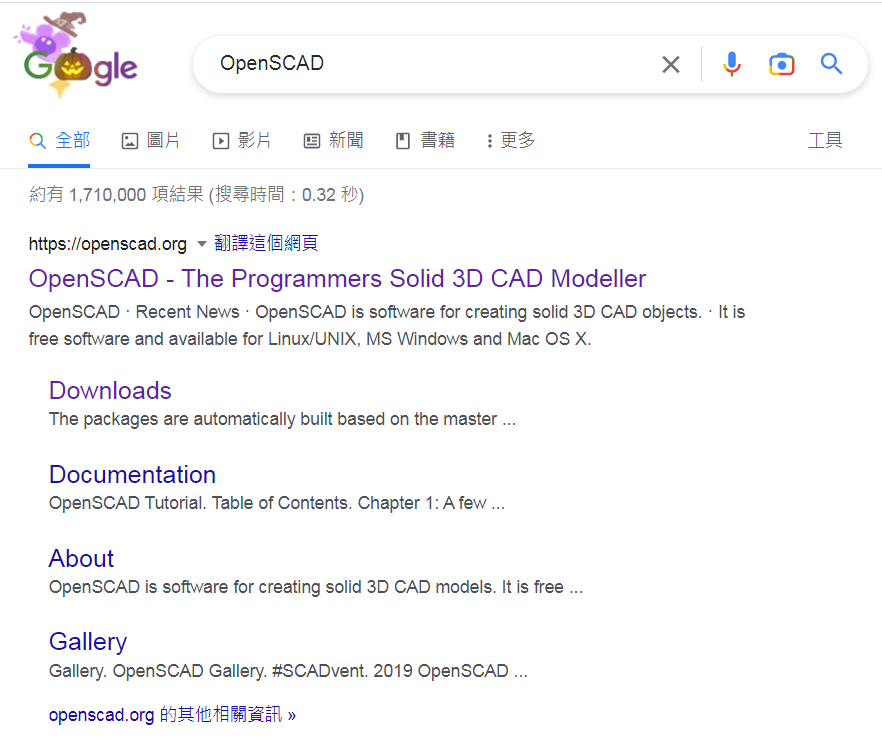Viewport: 882px width, 745px height.
Task: Select the 全部 (All) tab
Action: coord(59,141)
